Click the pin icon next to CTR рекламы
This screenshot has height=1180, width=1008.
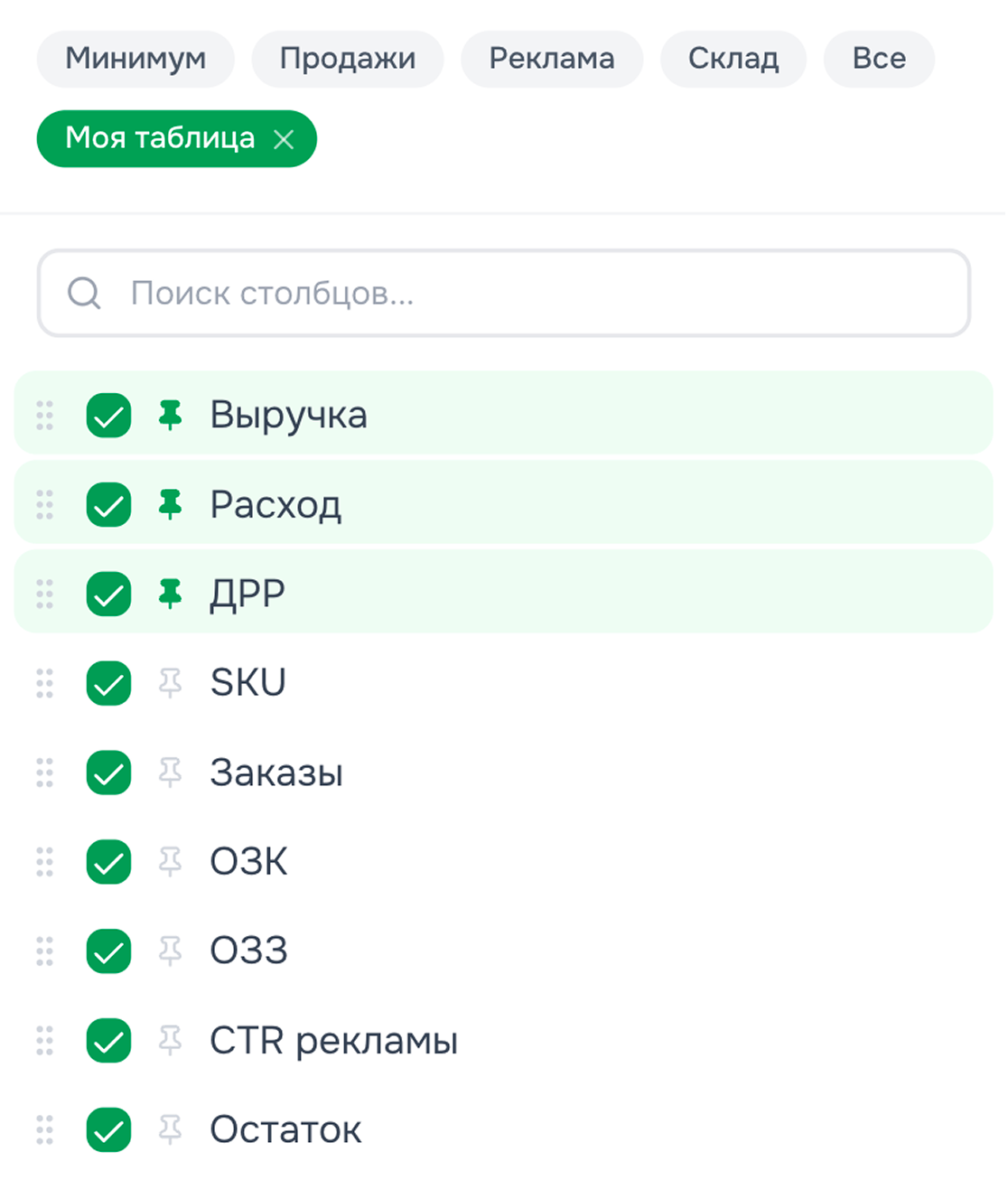(x=172, y=1041)
